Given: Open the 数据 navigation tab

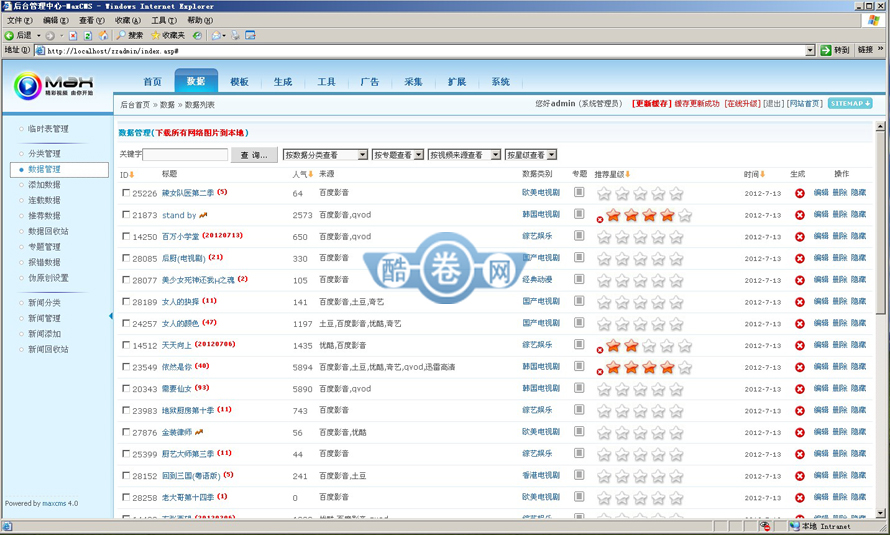Looking at the screenshot, I should tap(196, 81).
